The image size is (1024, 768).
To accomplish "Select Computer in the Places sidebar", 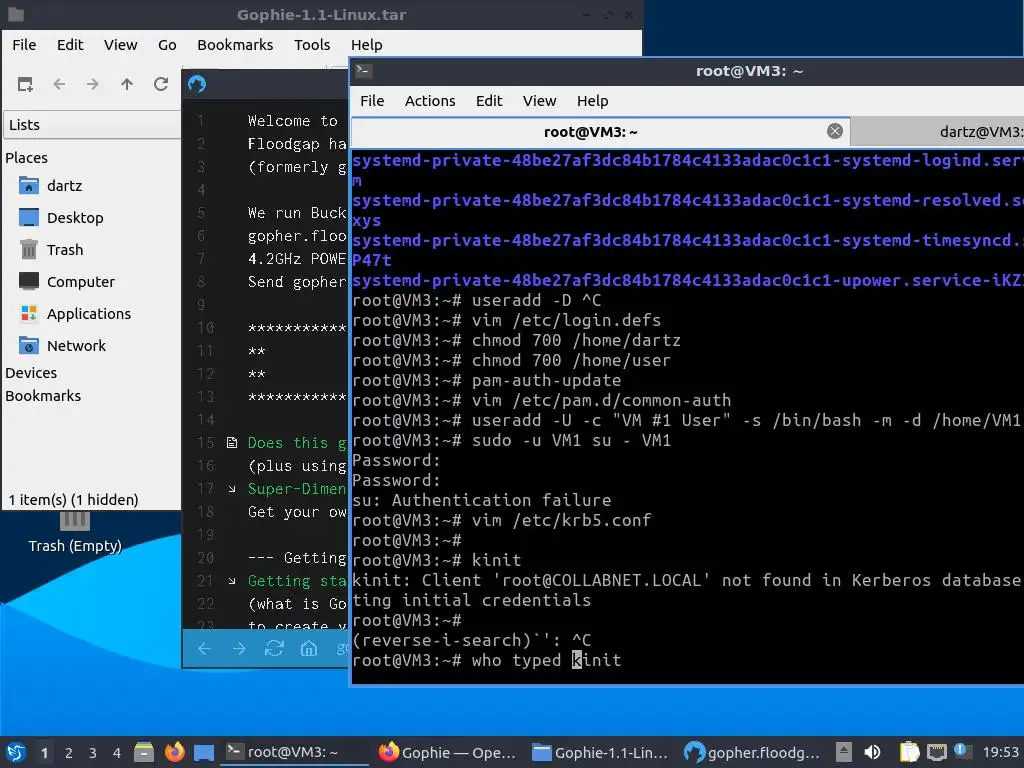I will pos(67,281).
